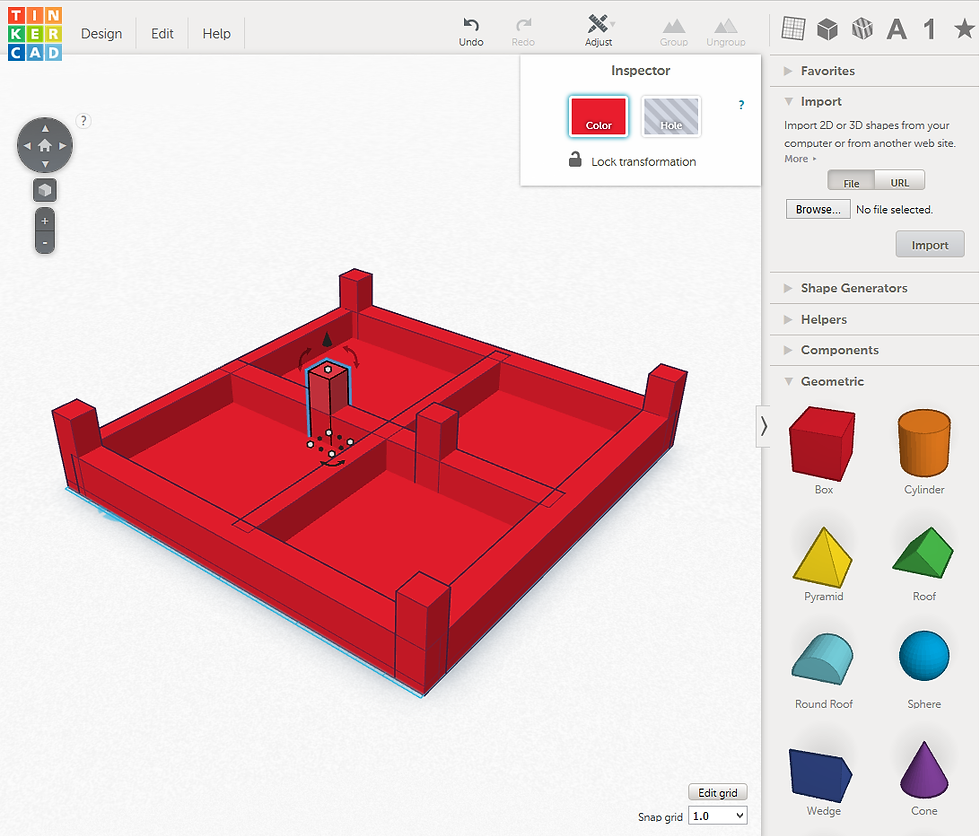Open the Snap grid dropdown
Screen dimensions: 980x836
coord(718,815)
